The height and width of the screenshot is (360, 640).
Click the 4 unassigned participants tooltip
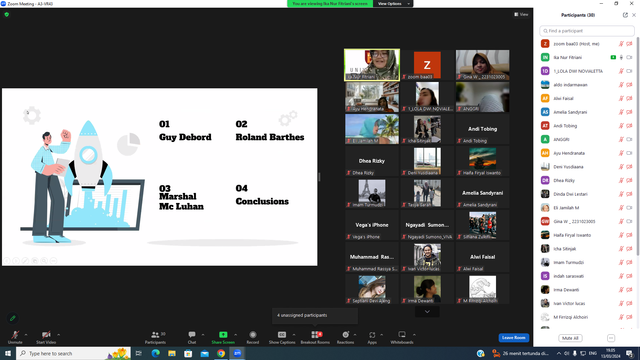click(315, 316)
